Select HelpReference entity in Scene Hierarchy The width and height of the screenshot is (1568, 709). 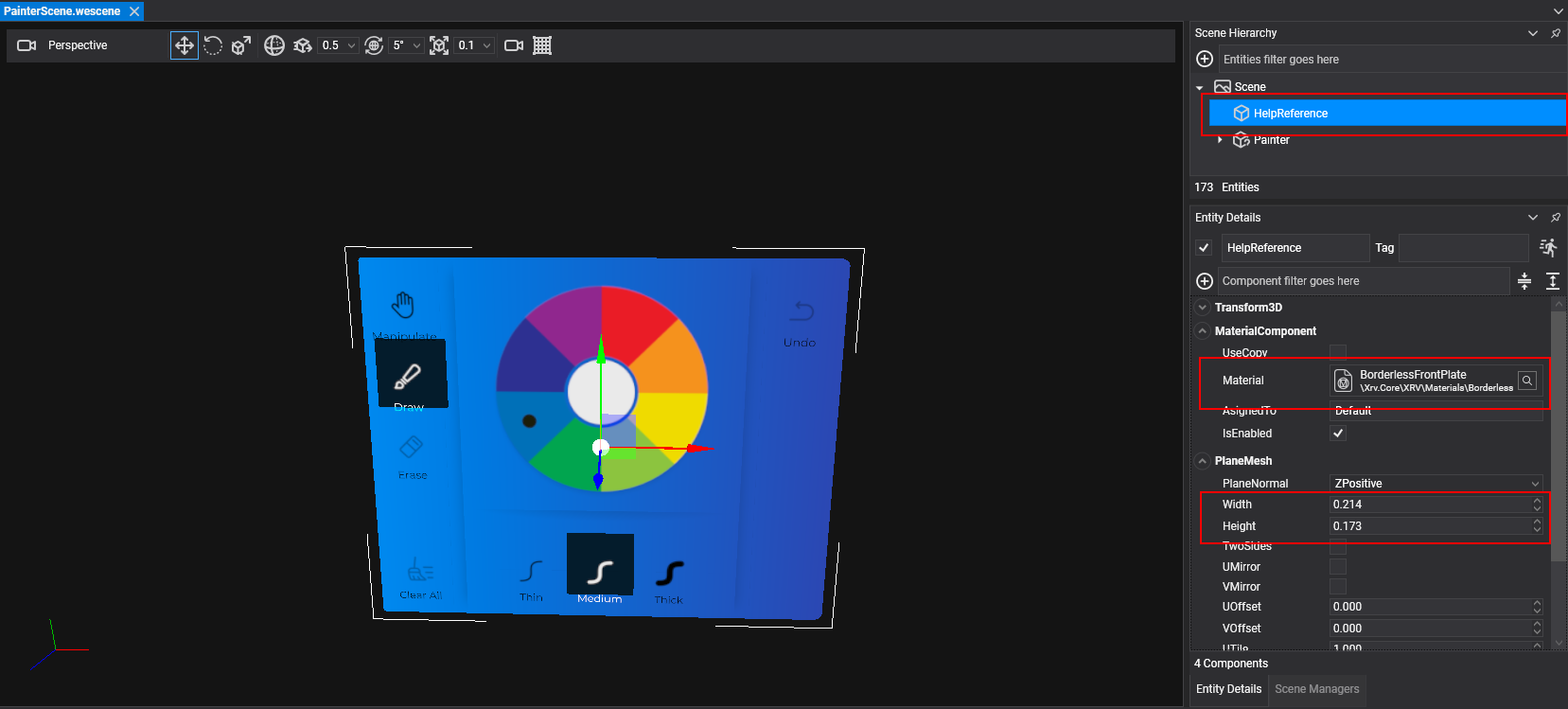click(x=1291, y=114)
